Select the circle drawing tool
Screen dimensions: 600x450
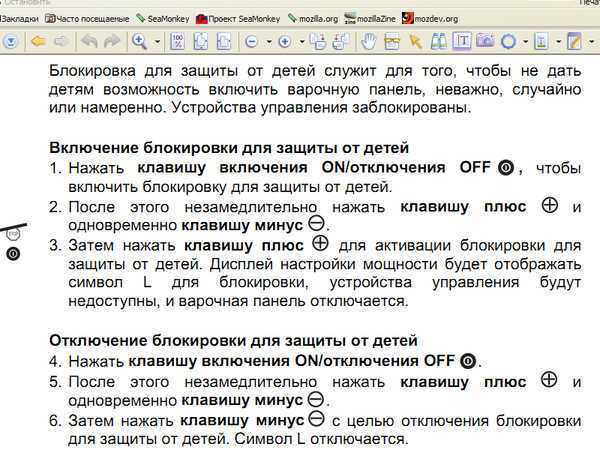(x=509, y=41)
